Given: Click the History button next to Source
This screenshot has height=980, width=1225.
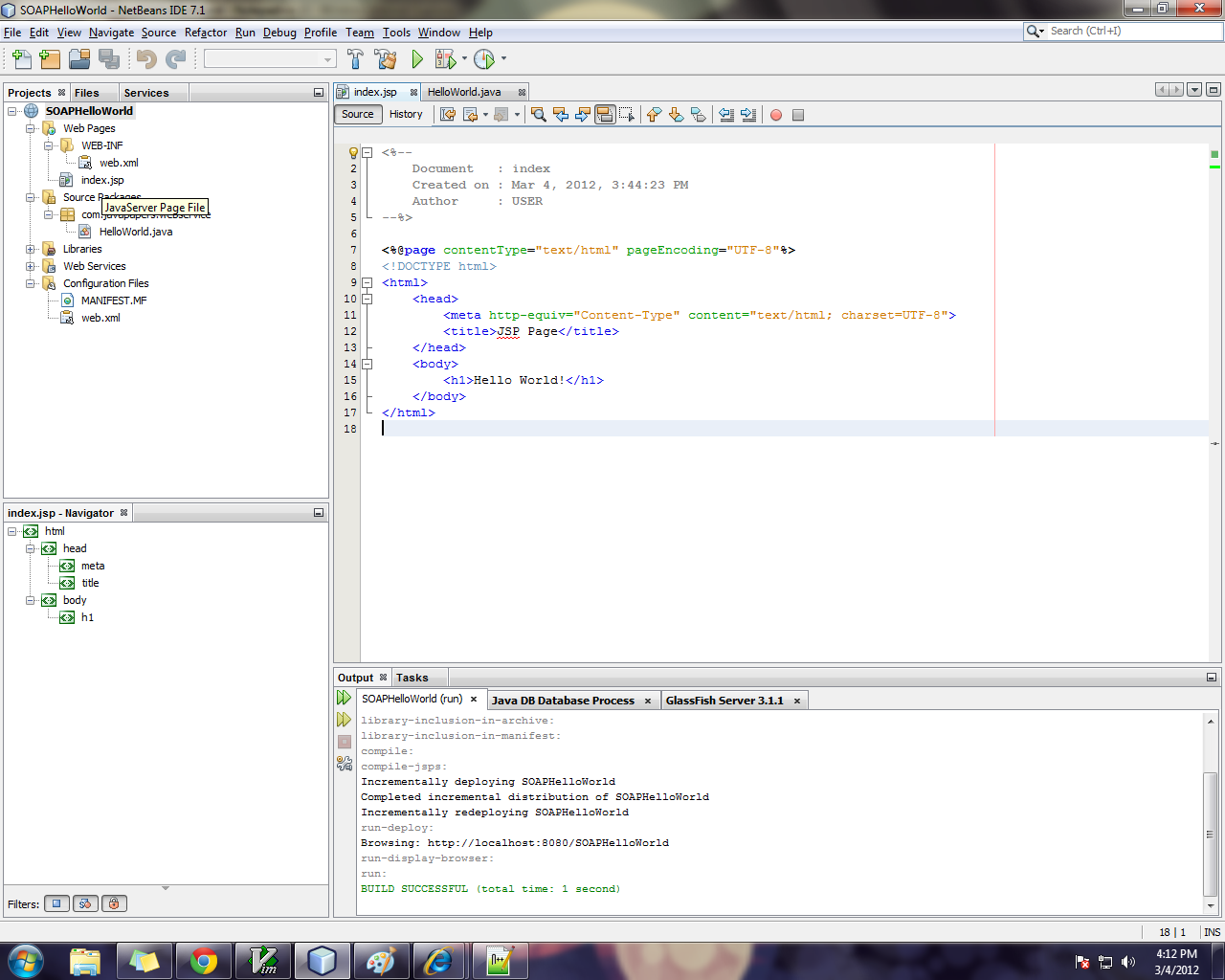Looking at the screenshot, I should [x=406, y=114].
